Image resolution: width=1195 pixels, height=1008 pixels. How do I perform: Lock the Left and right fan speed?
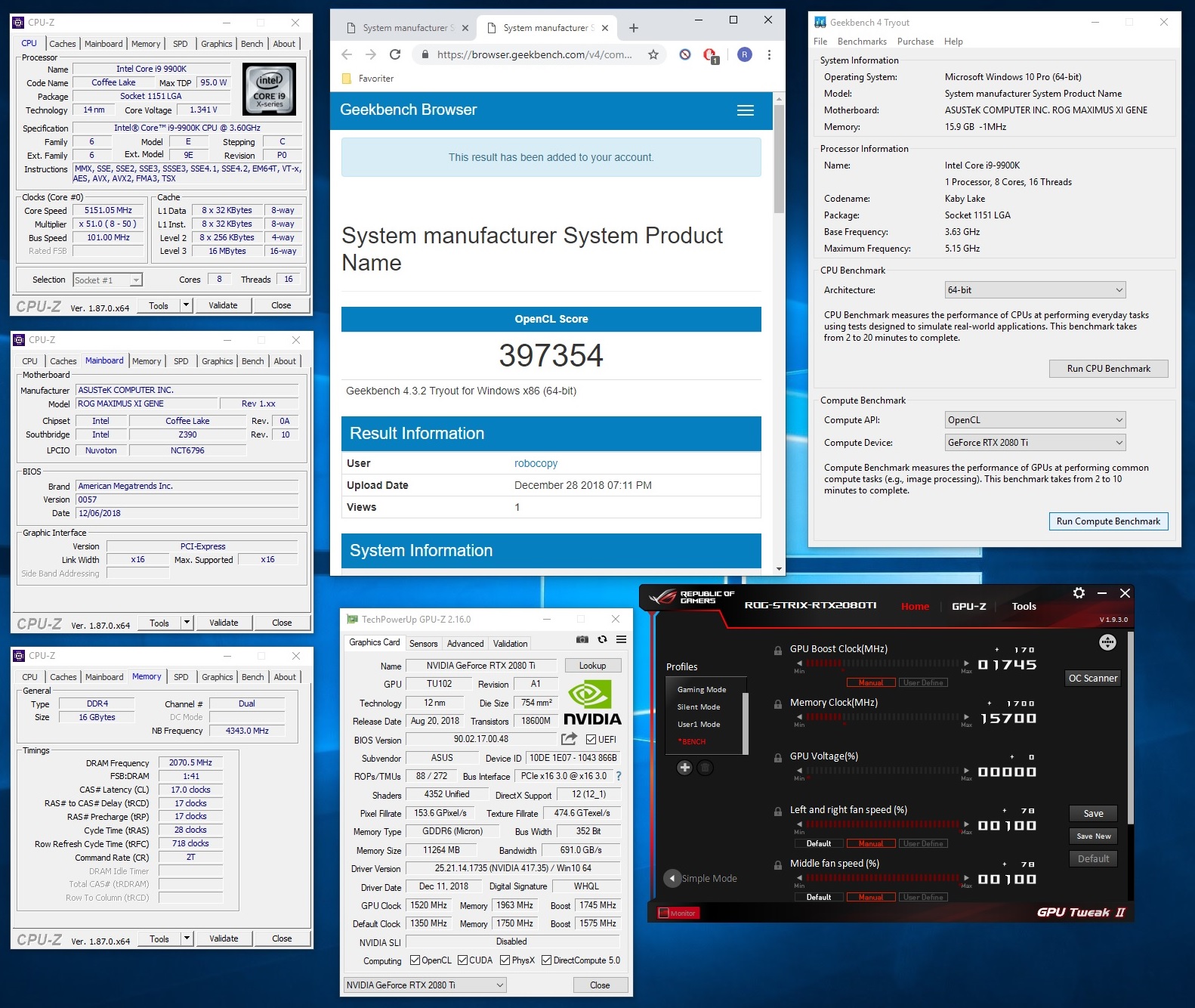[x=778, y=812]
